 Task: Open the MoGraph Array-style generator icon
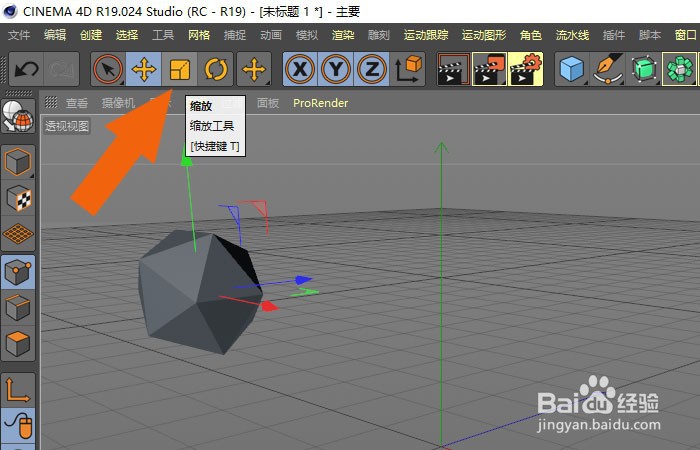[679, 69]
